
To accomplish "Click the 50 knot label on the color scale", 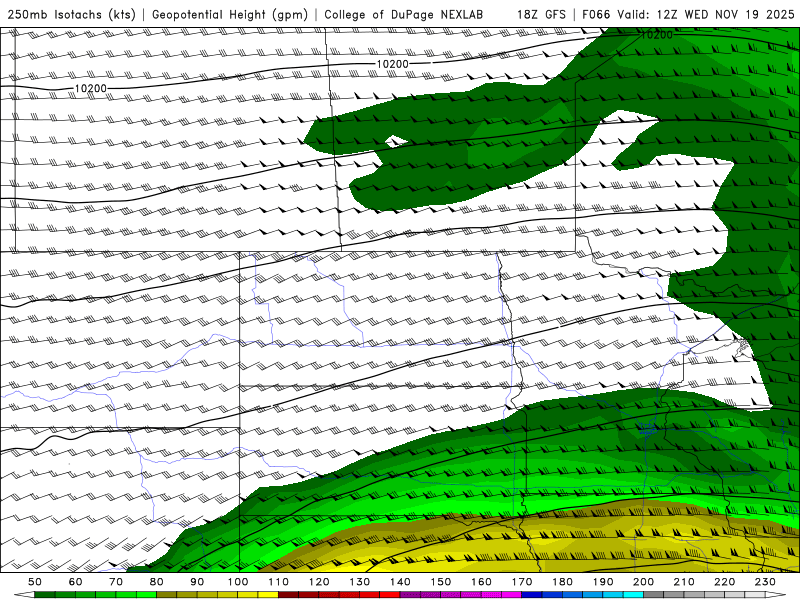I will [35, 582].
